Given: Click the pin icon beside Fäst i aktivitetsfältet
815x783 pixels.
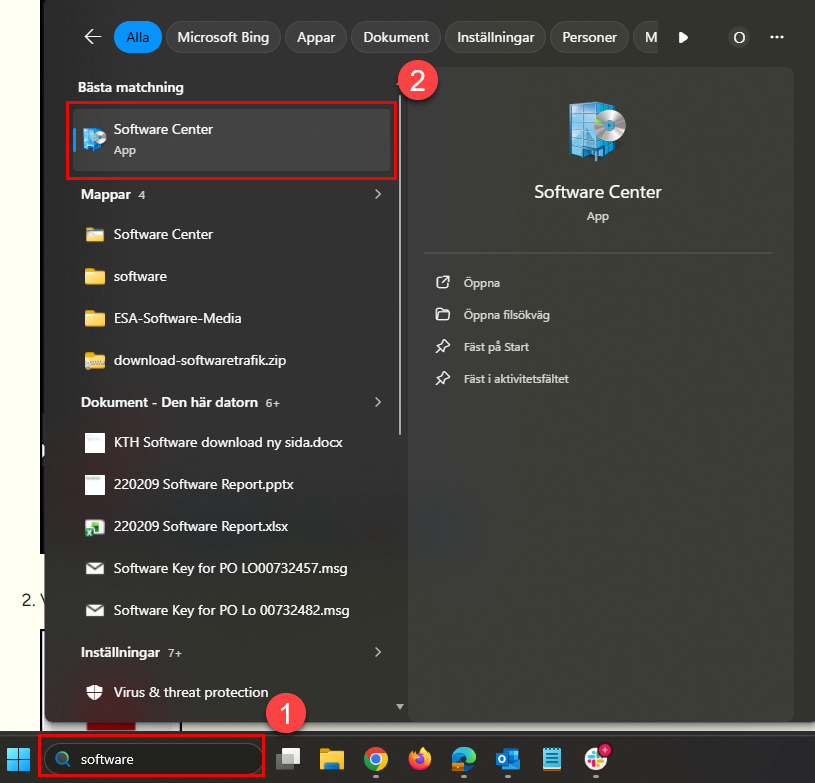Looking at the screenshot, I should pyautogui.click(x=442, y=379).
